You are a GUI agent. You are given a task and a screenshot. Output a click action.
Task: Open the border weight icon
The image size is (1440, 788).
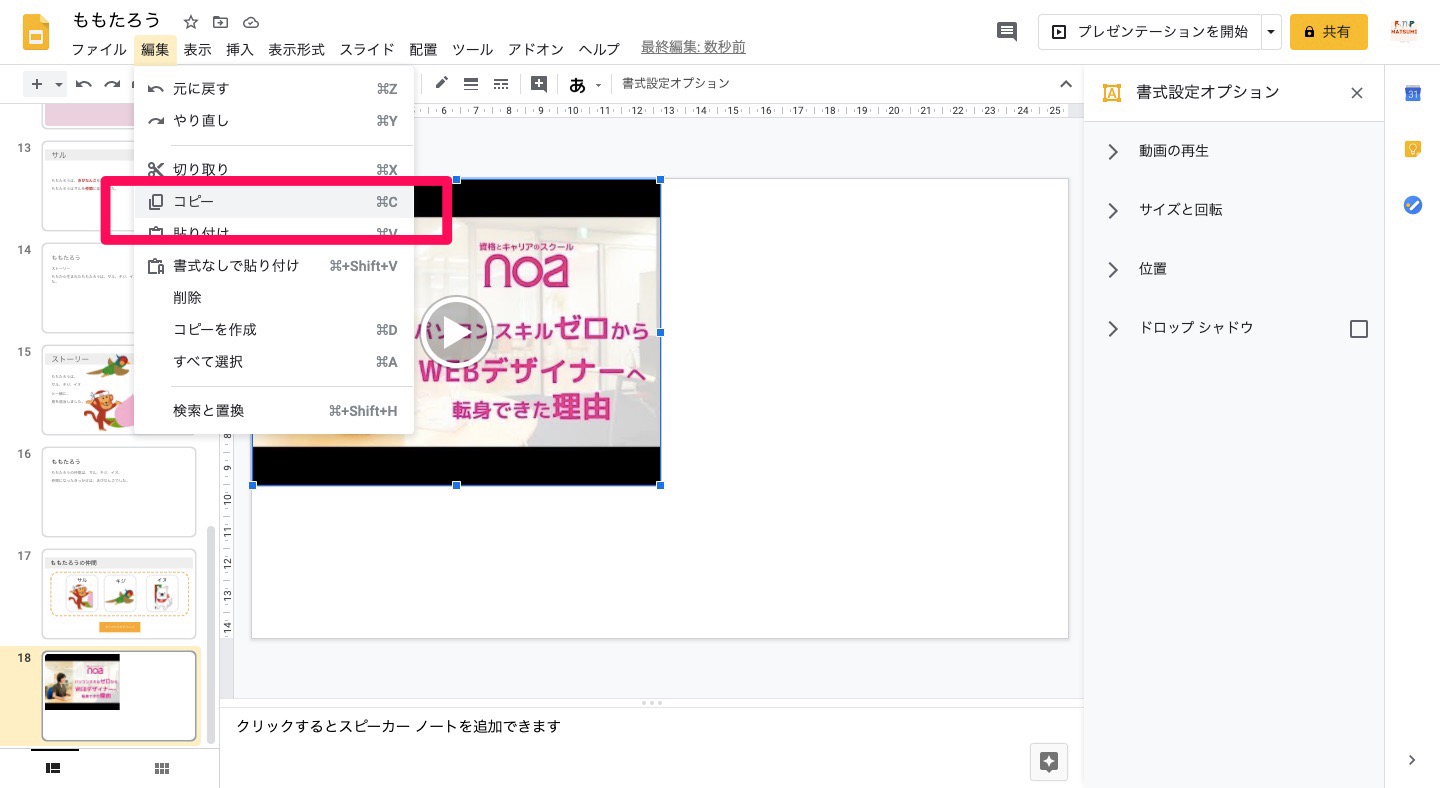click(471, 84)
